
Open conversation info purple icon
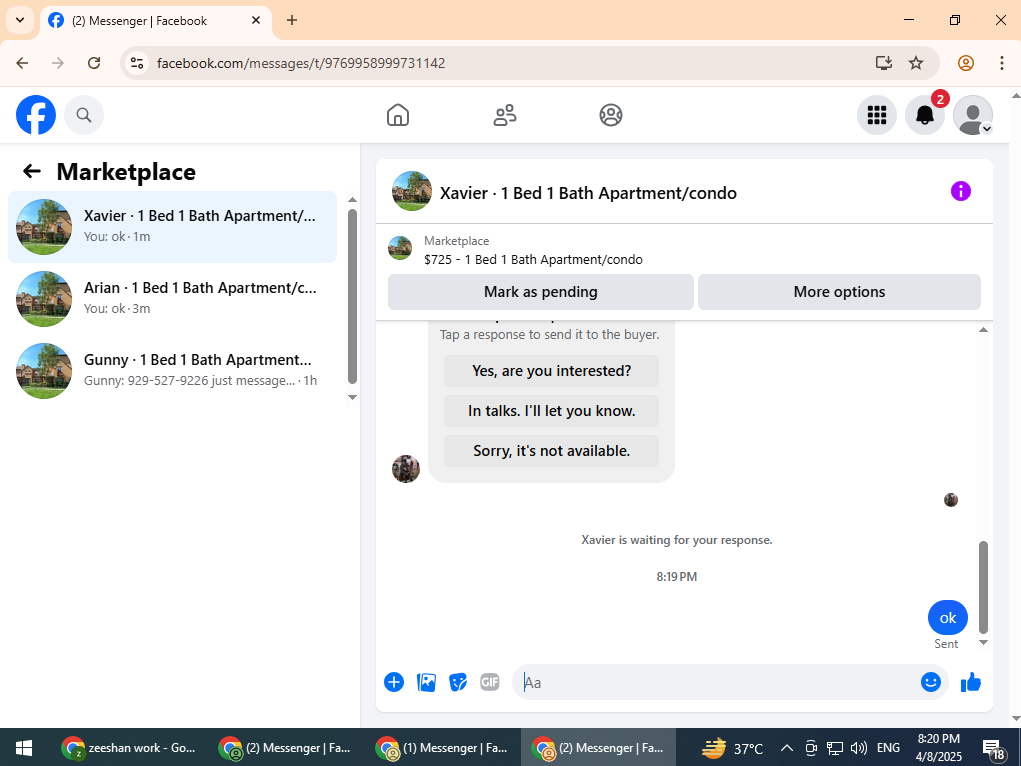point(960,191)
